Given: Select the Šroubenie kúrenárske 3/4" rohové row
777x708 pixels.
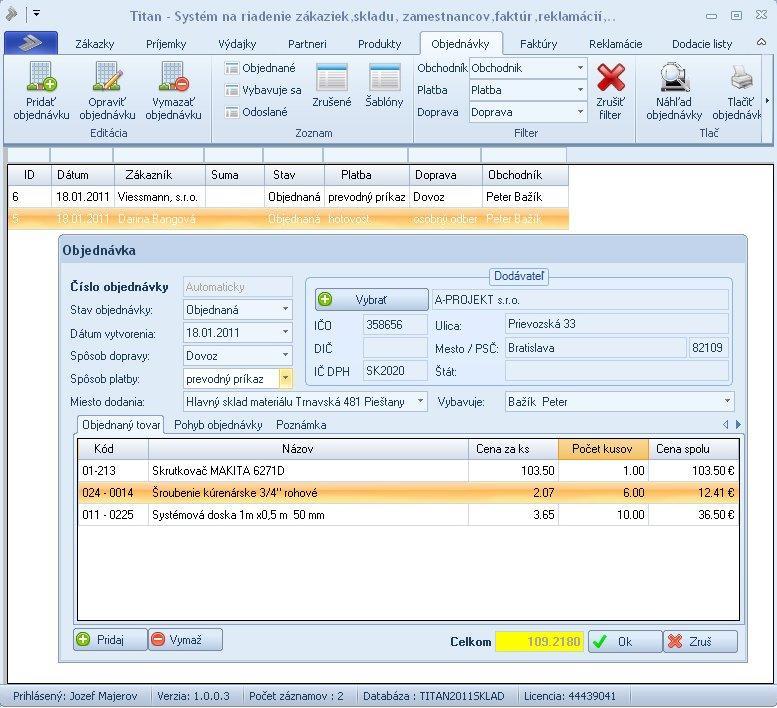Looking at the screenshot, I should point(408,493).
